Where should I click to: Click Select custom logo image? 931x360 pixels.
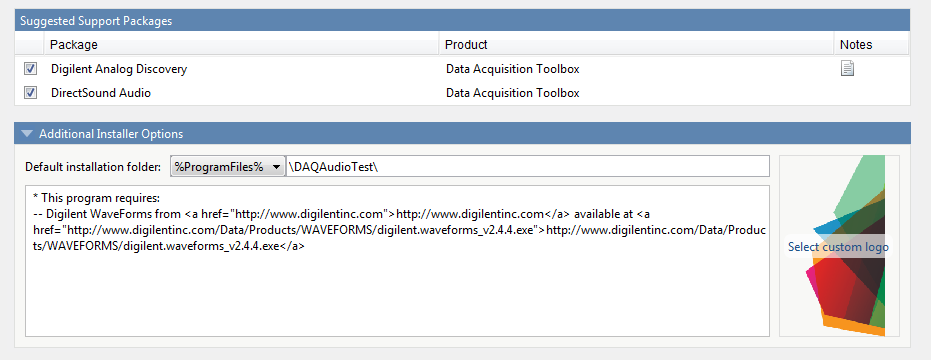[839, 246]
